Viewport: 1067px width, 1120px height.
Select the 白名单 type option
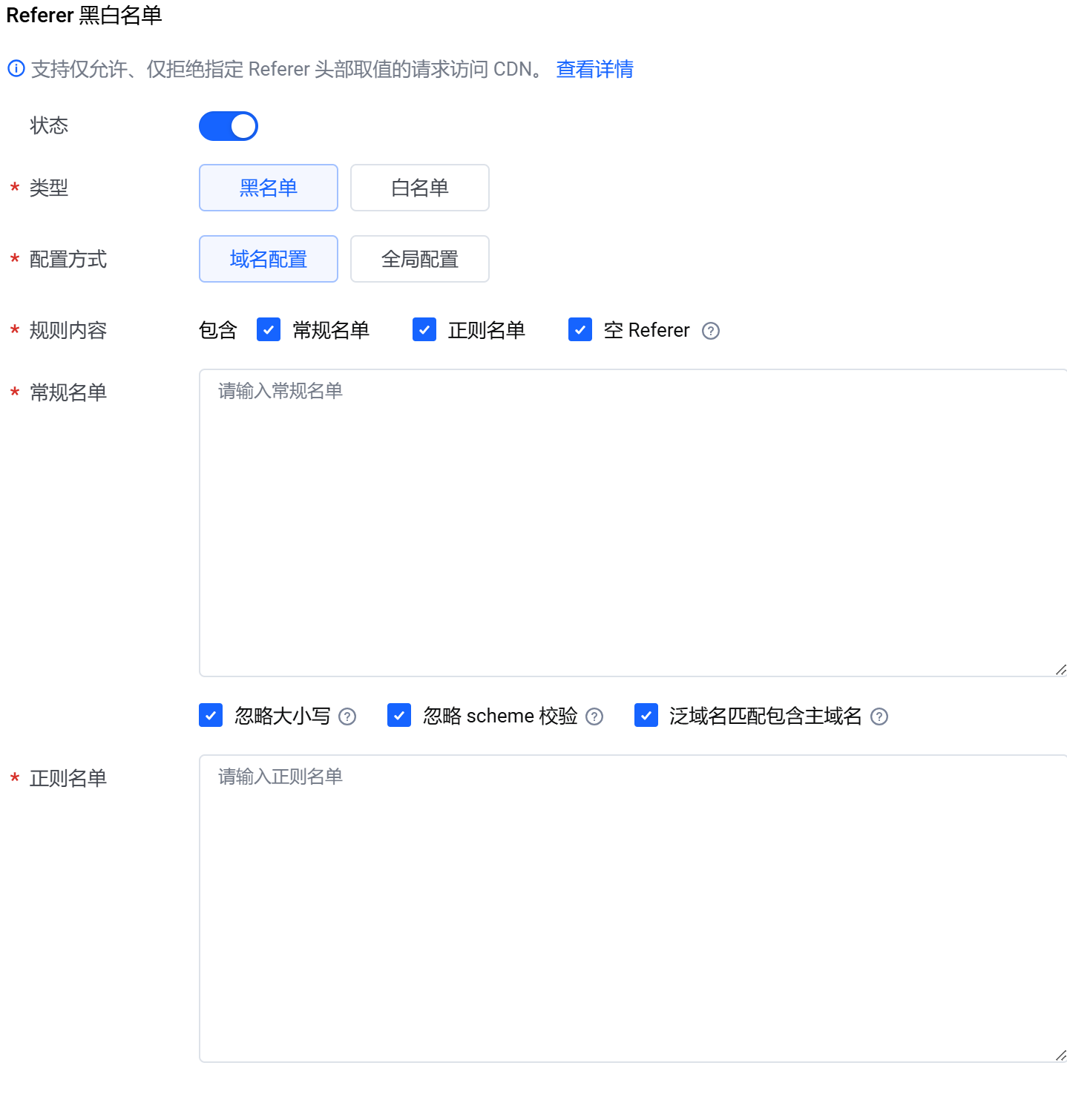420,188
